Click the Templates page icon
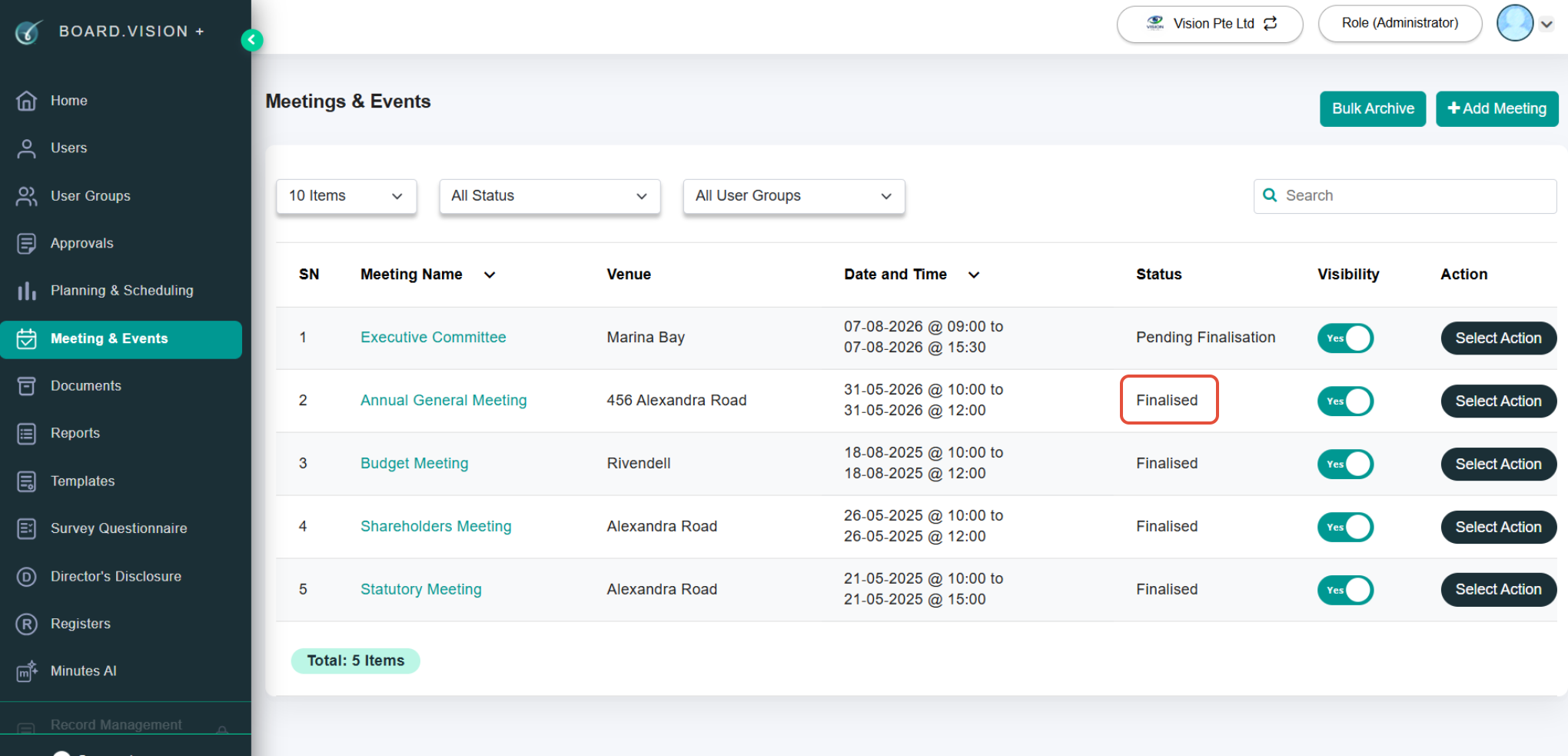This screenshot has height=756, width=1568. coord(27,481)
